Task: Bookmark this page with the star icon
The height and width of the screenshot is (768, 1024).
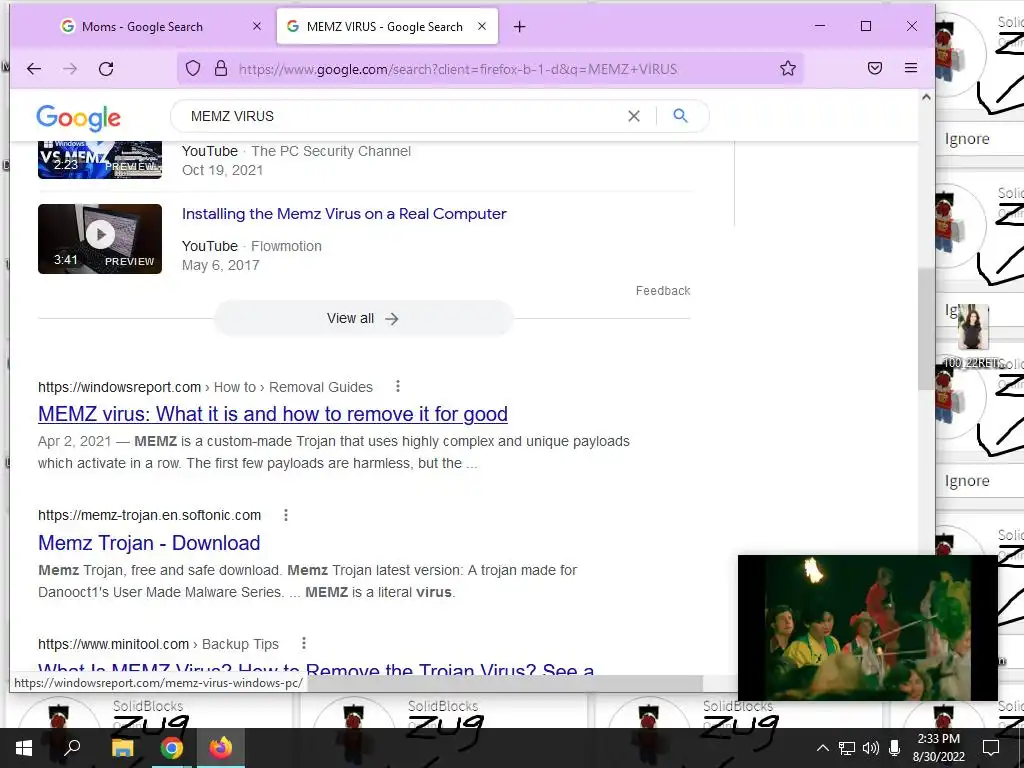Action: point(788,69)
